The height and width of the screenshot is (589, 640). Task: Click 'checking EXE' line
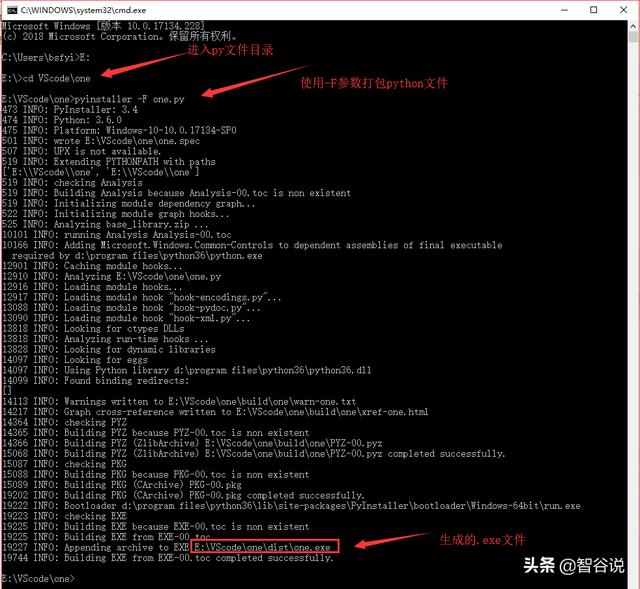(x=64, y=516)
